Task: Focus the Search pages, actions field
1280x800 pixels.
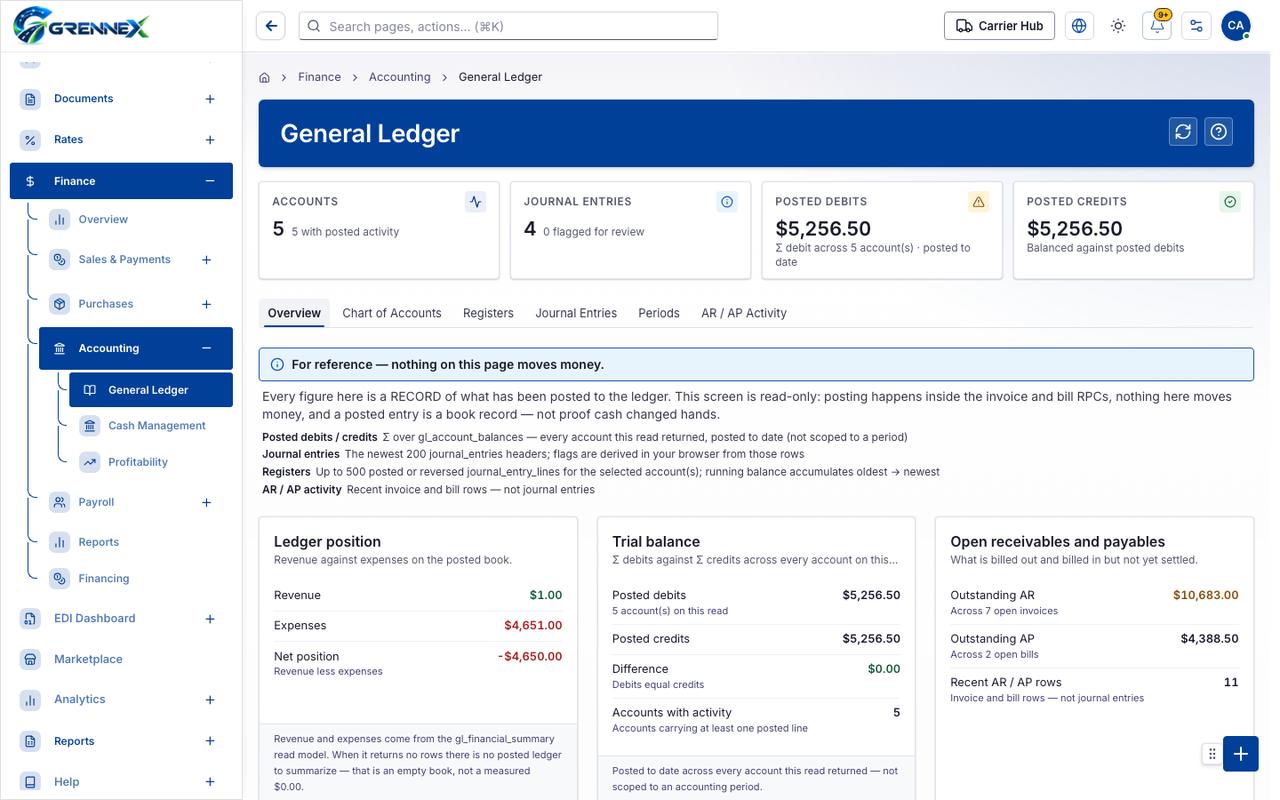Action: (509, 26)
